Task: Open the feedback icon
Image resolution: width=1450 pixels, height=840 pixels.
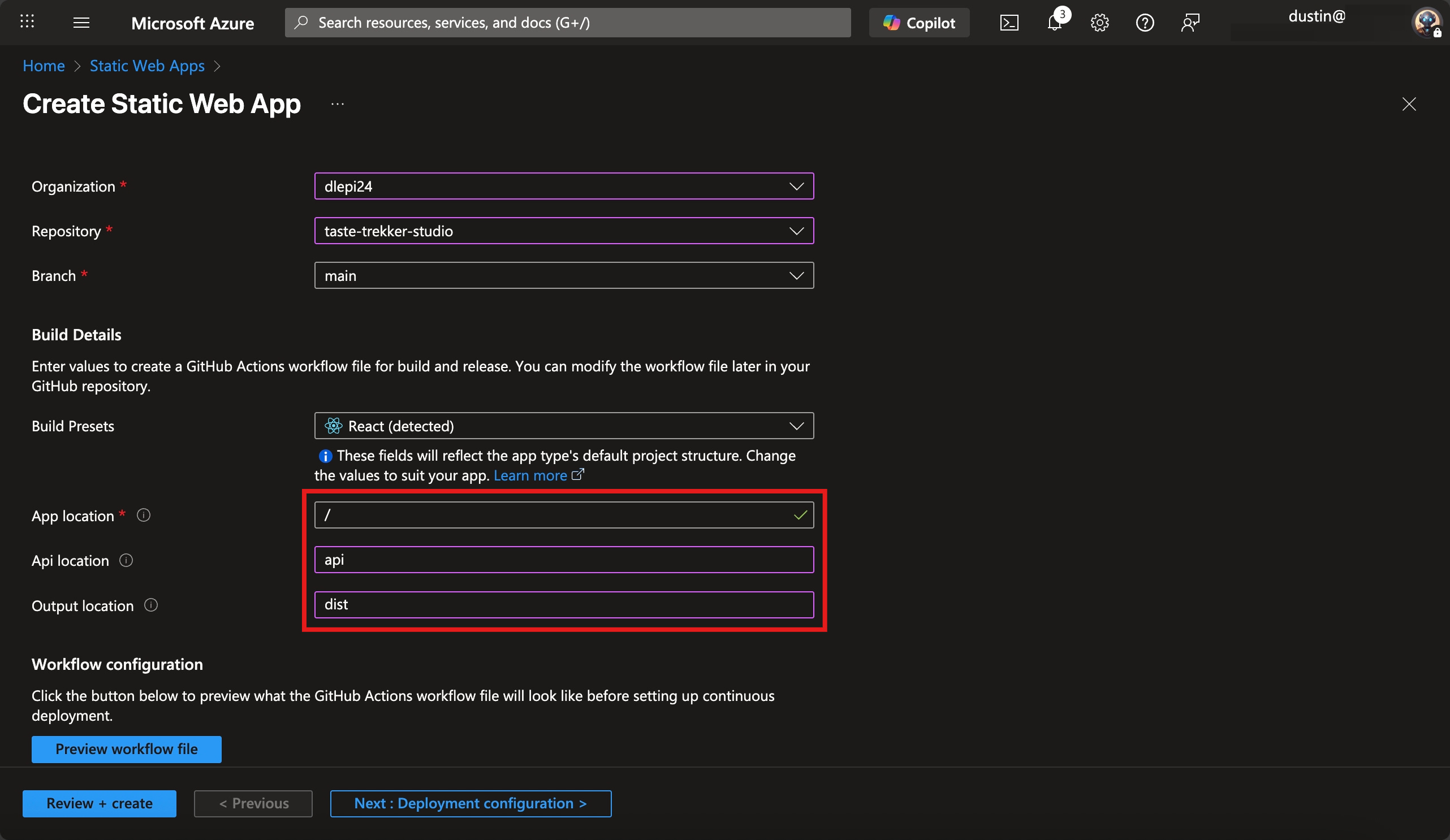Action: (1190, 23)
